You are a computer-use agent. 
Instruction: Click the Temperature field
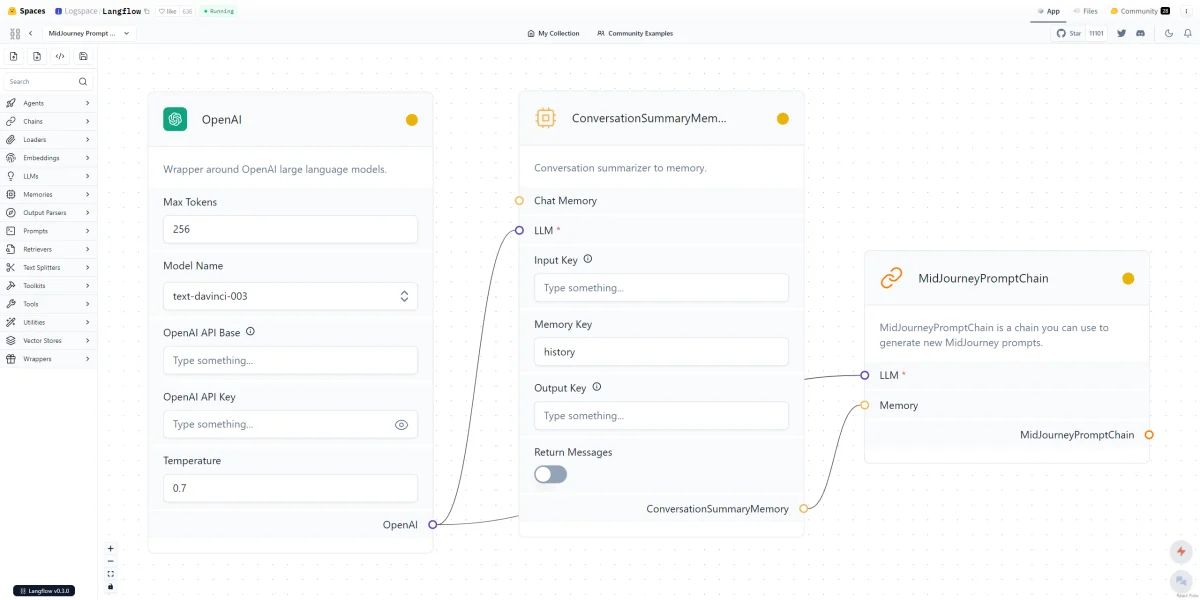click(x=290, y=488)
